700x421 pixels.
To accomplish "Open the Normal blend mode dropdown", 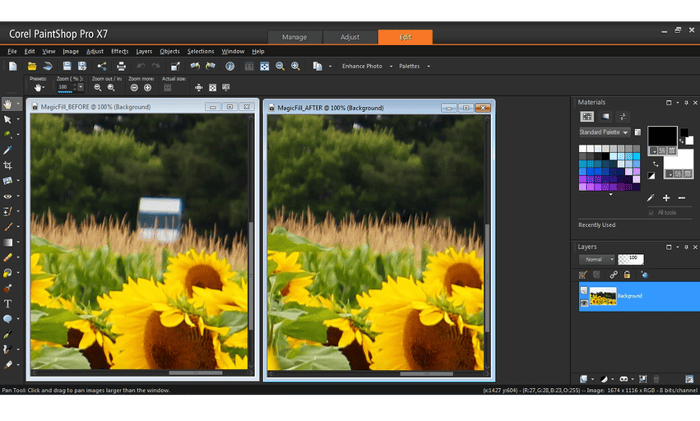I will (596, 259).
